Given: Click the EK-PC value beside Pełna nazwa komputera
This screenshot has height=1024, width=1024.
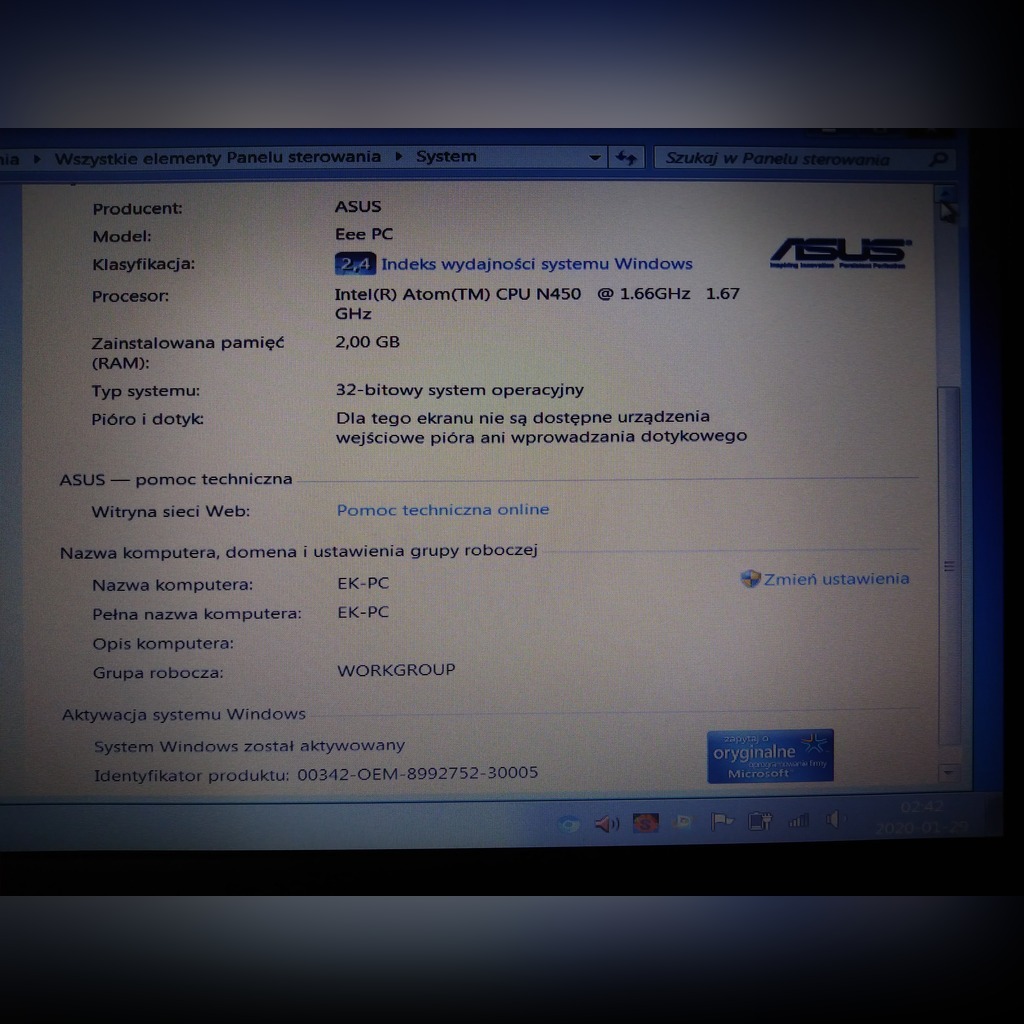Looking at the screenshot, I should click(363, 612).
